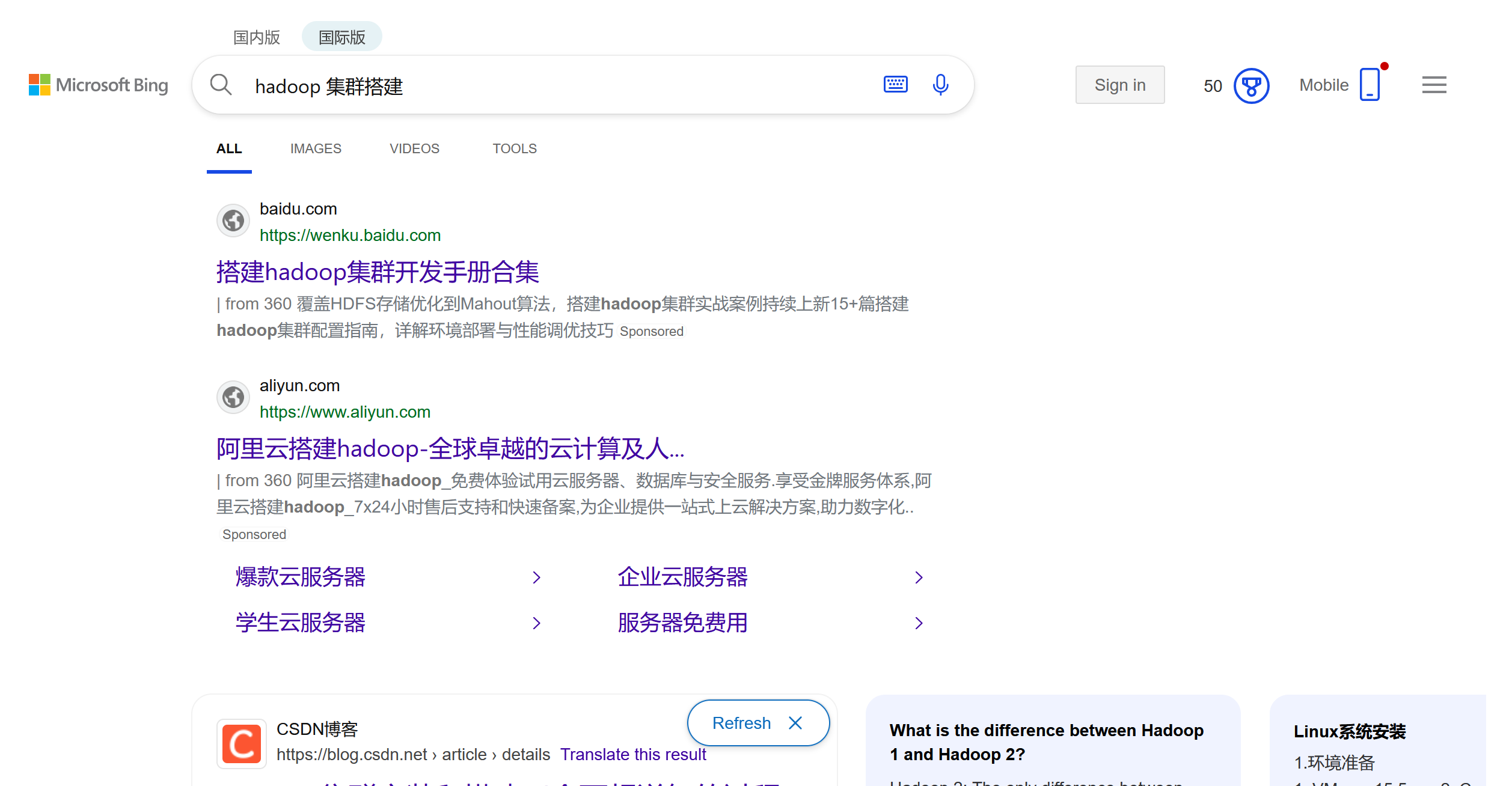Click the globe icon beside aliyun.com
This screenshot has height=786, width=1512.
point(233,397)
